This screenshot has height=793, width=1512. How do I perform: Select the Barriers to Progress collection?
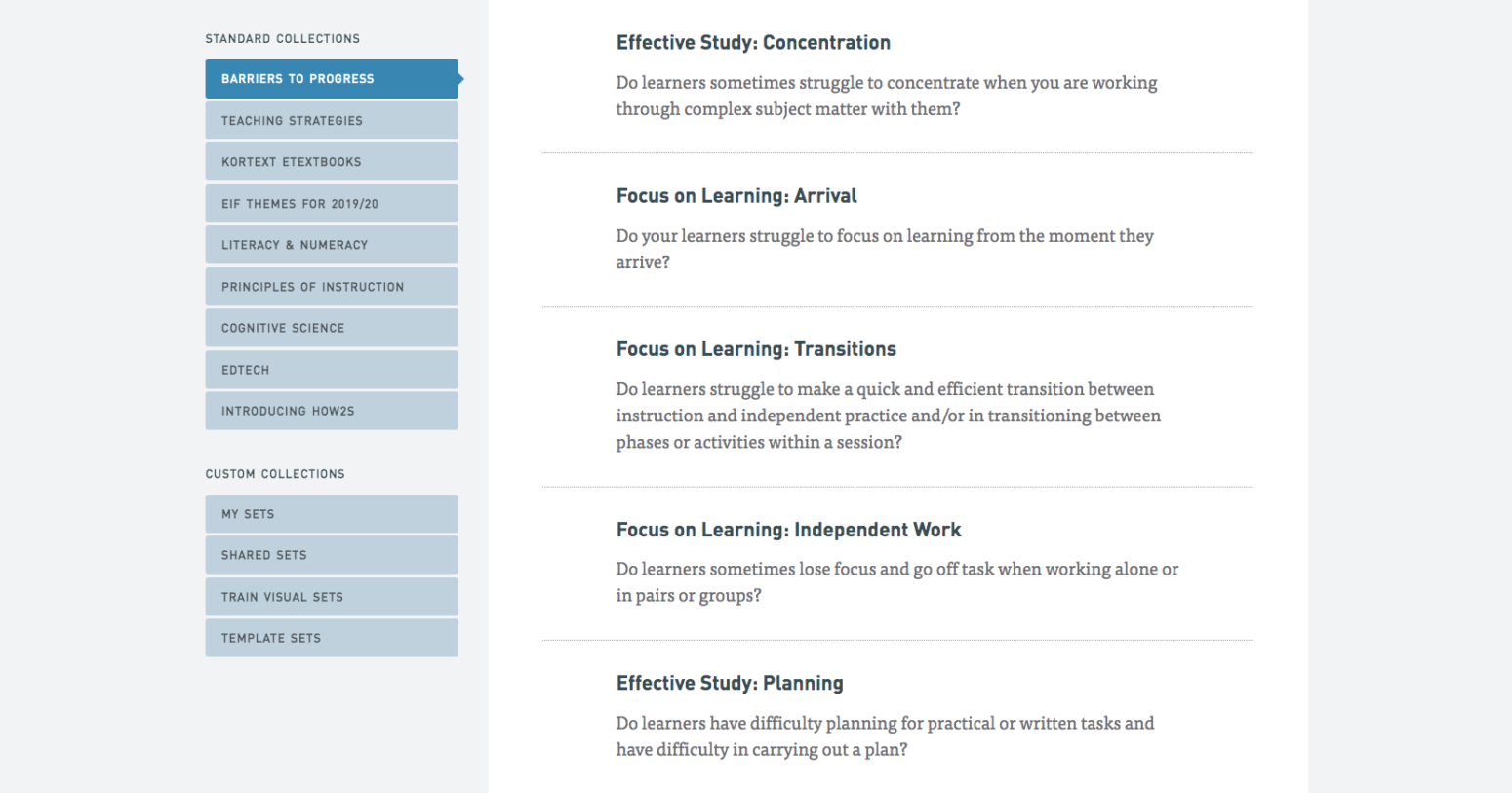[x=332, y=79]
